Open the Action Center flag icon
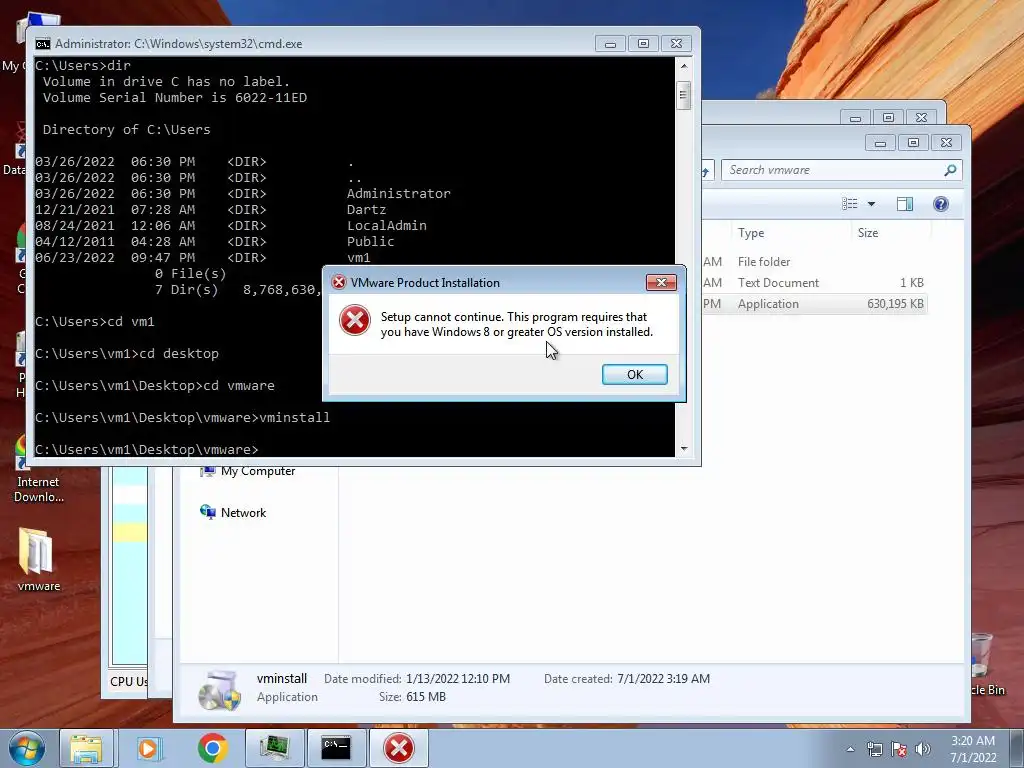This screenshot has width=1024, height=768. point(899,749)
